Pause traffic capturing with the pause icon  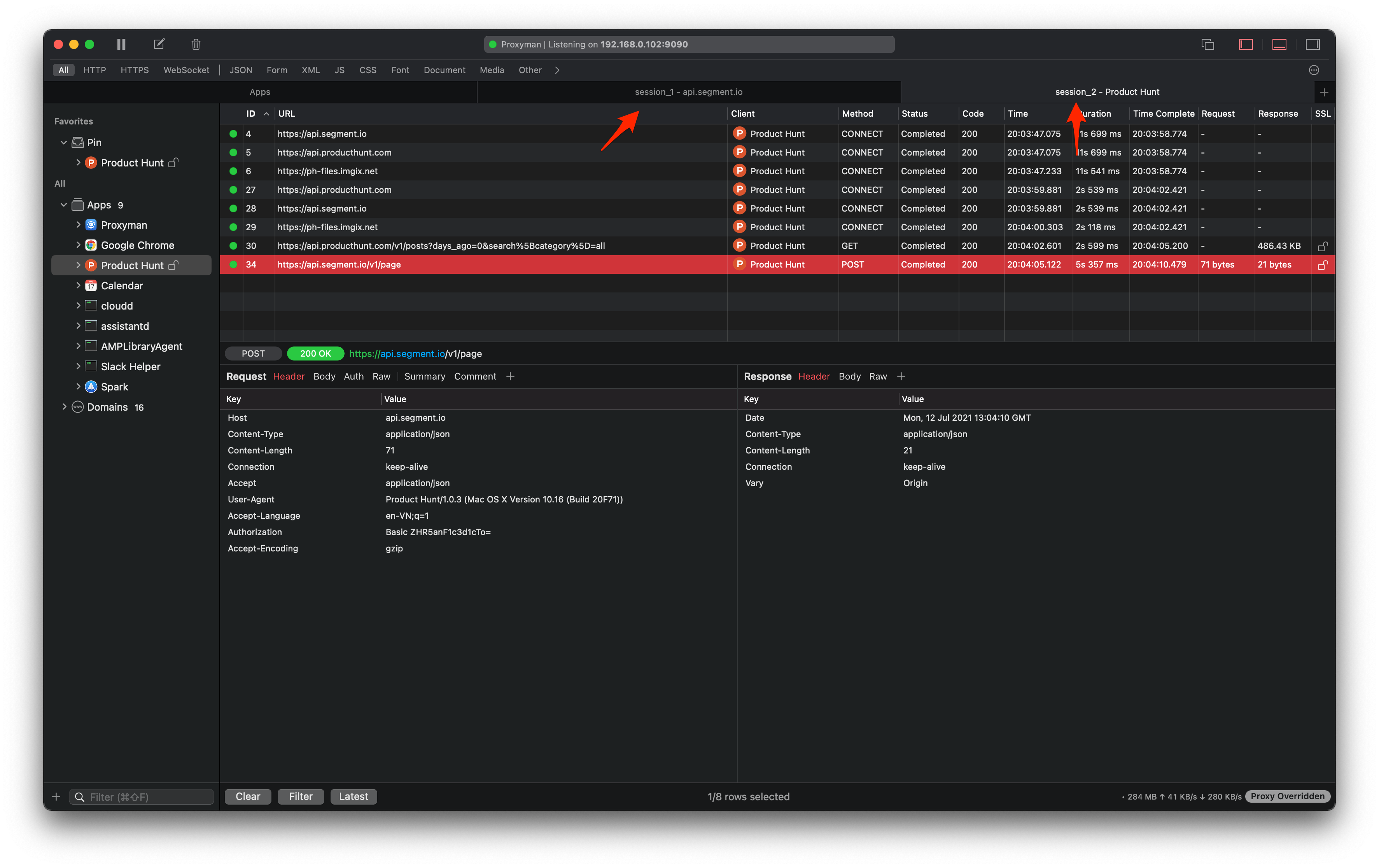[121, 44]
